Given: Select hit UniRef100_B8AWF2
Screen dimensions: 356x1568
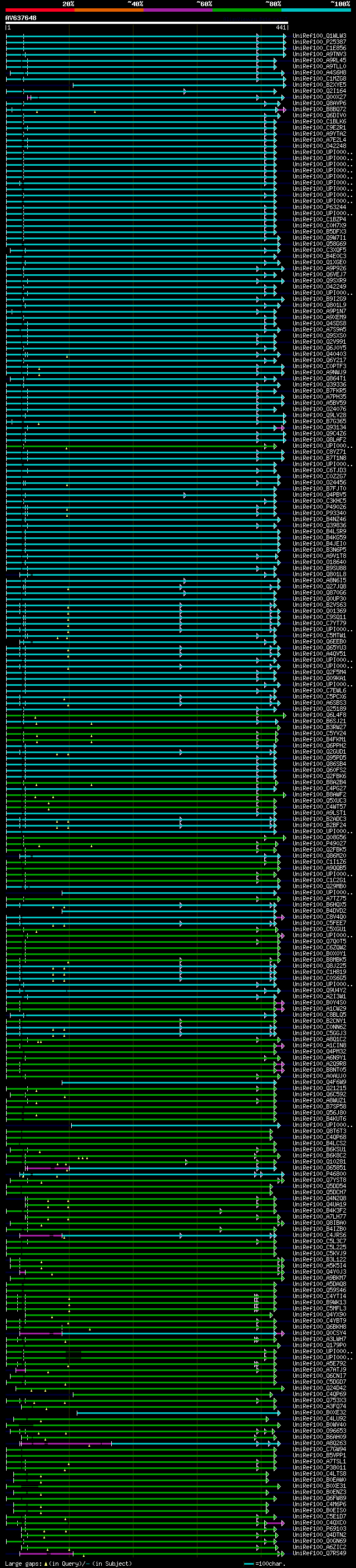Looking at the screenshot, I should (319, 795).
